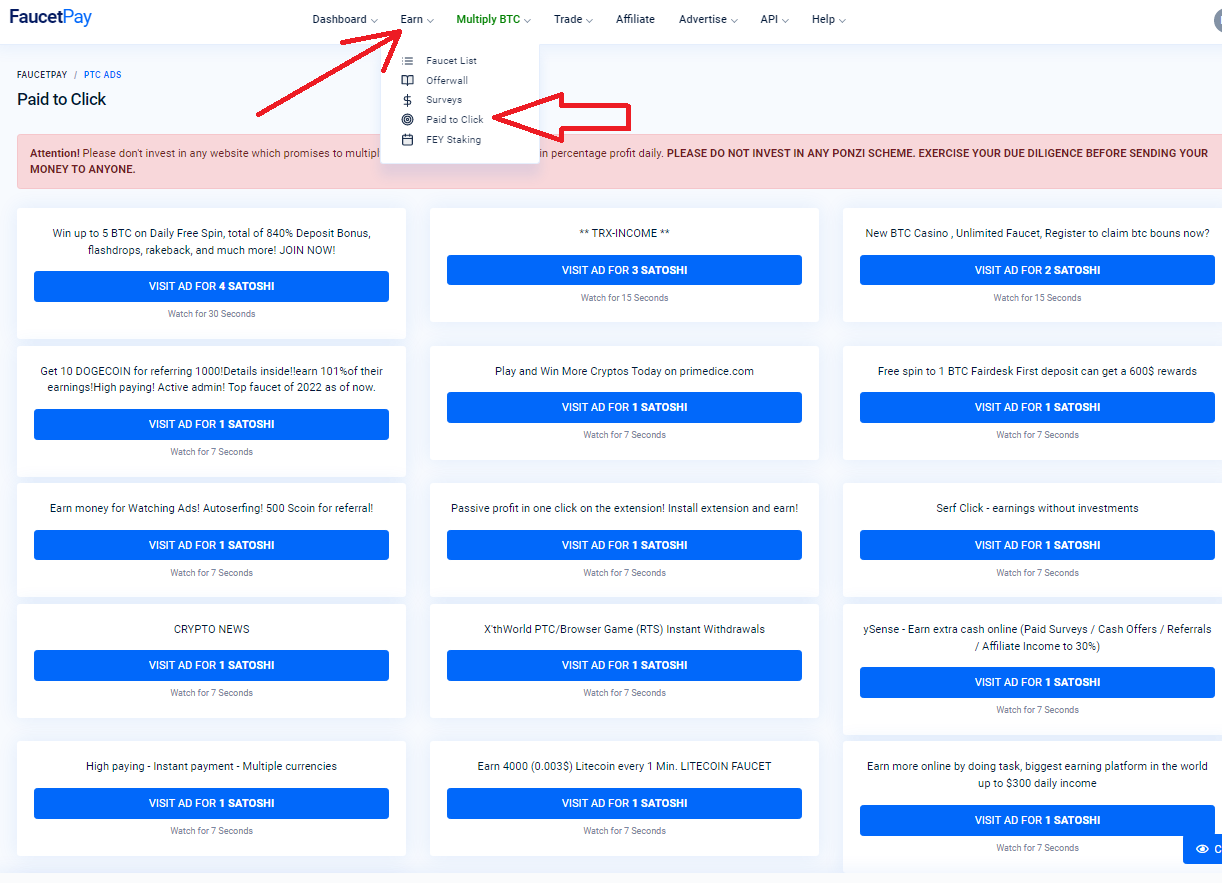Open the API dropdown menu
The image size is (1222, 883).
[x=774, y=19]
